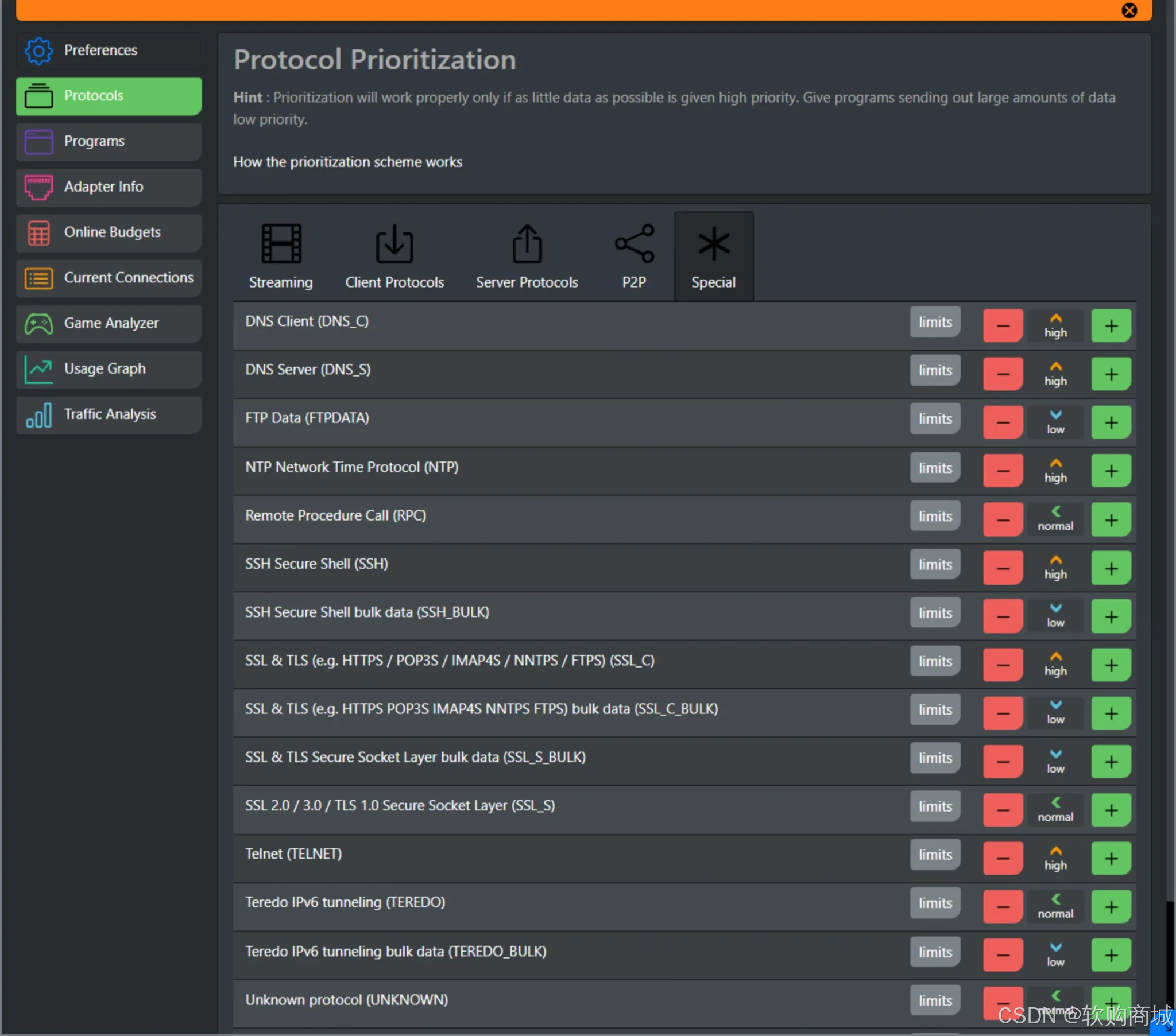Viewport: 1176px width, 1036px height.
Task: Click the Usage Graph chart icon
Action: [x=38, y=369]
